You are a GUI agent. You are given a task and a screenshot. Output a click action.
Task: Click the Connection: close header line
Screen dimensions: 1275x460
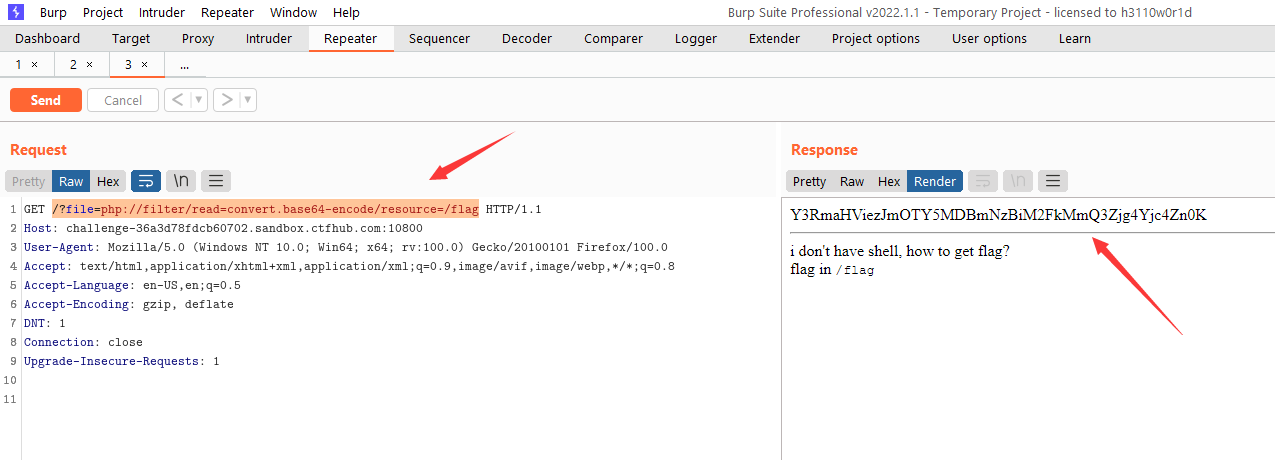tap(83, 342)
